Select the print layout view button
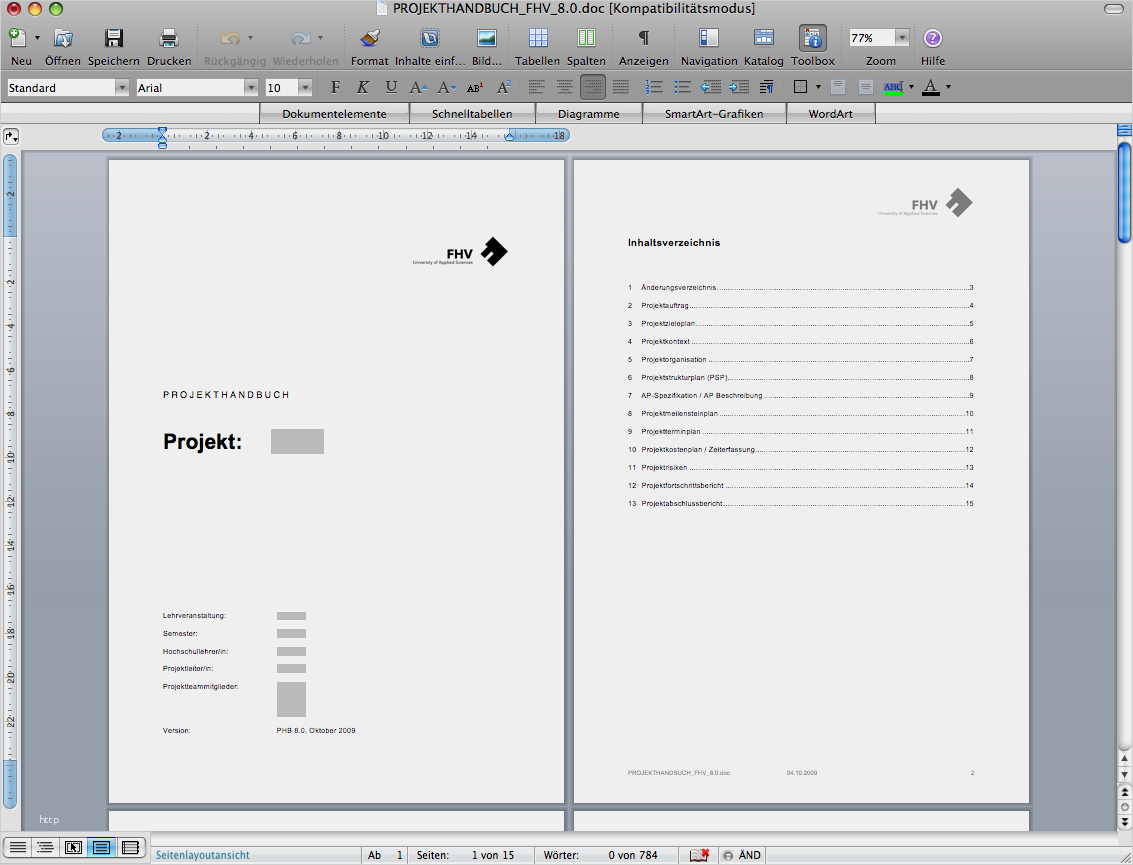Image resolution: width=1133 pixels, height=865 pixels. (x=101, y=848)
